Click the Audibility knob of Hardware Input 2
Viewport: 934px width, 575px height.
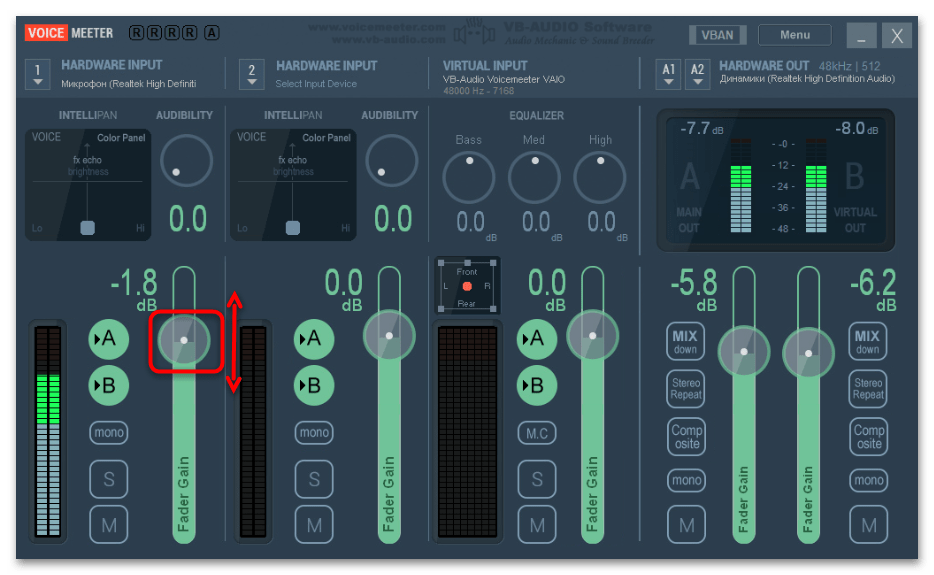[x=391, y=160]
